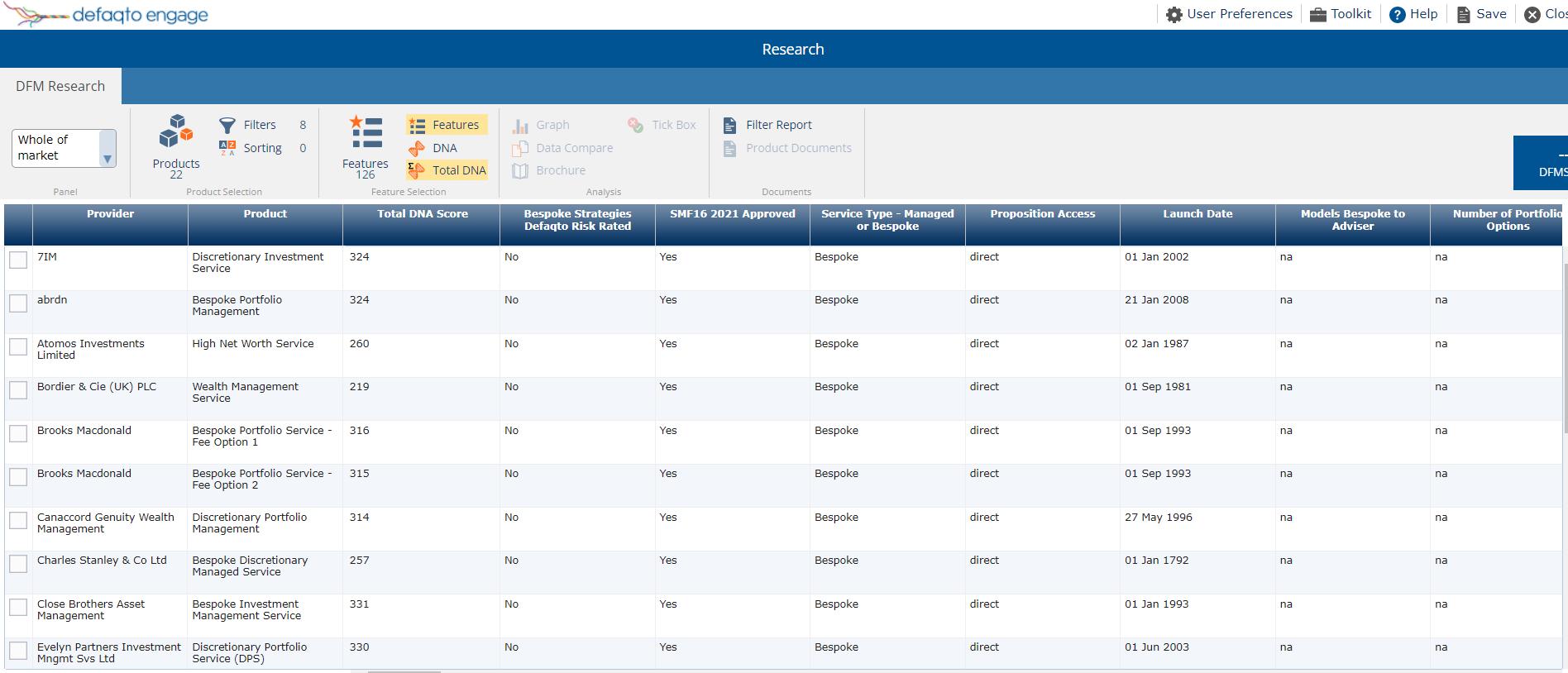This screenshot has width=1568, height=673.
Task: Click the Graph bar chart icon
Action: pos(520,126)
